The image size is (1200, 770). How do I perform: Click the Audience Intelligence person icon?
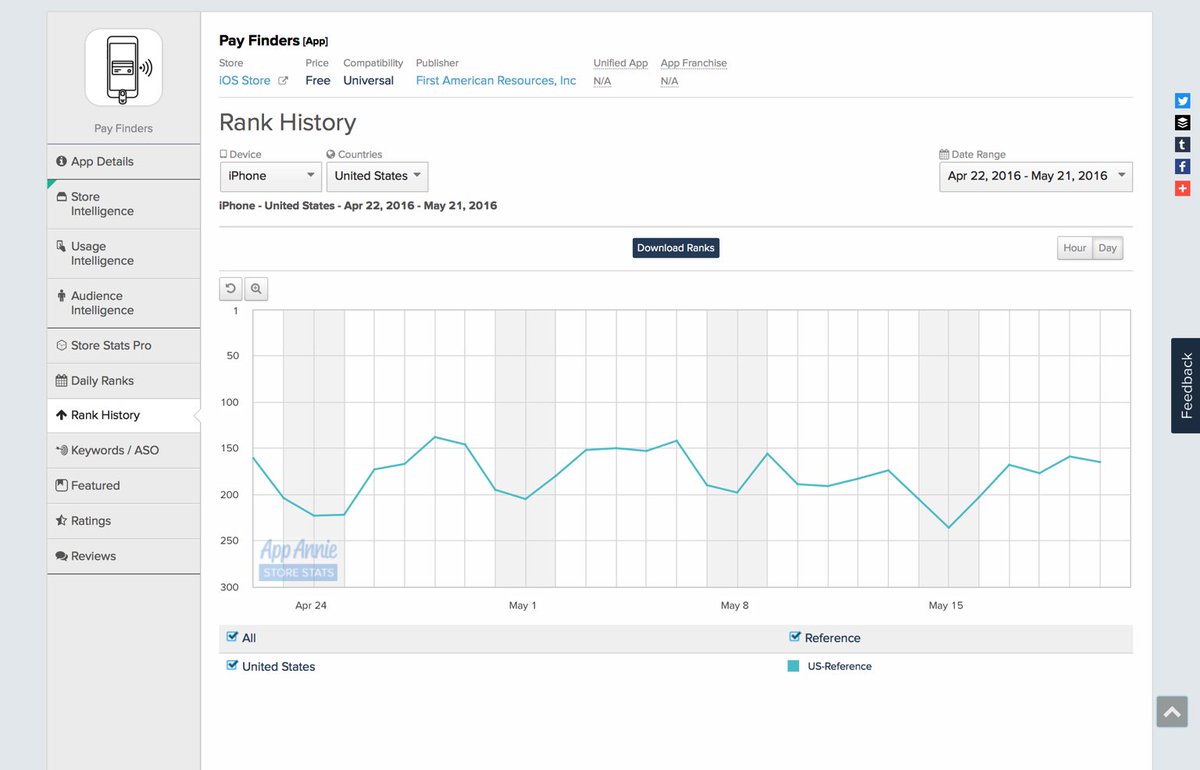[x=62, y=296]
